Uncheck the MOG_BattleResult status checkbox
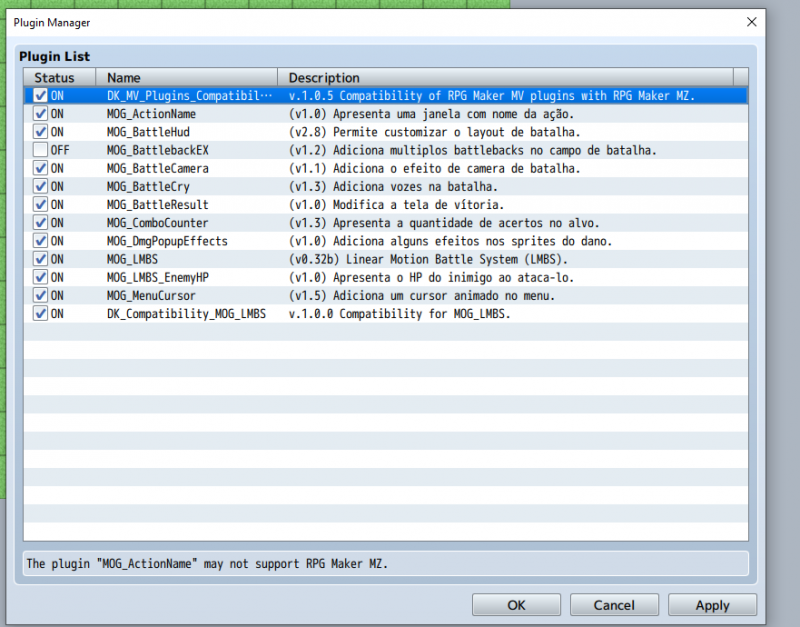 click(x=40, y=205)
